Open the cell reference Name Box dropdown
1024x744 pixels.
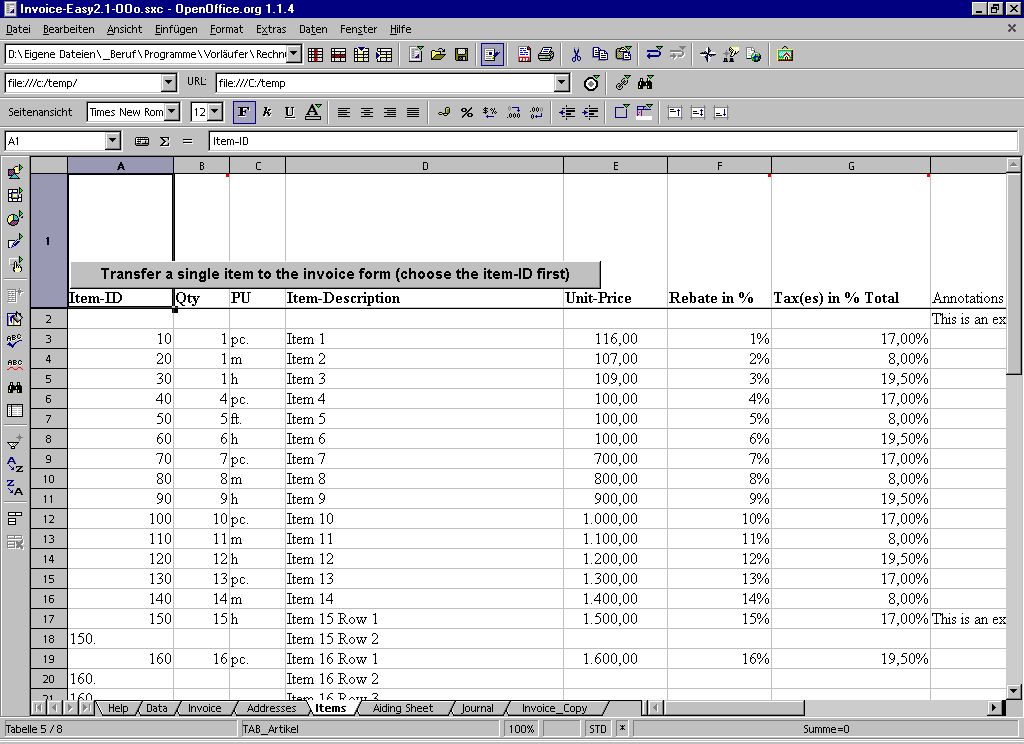tap(112, 142)
